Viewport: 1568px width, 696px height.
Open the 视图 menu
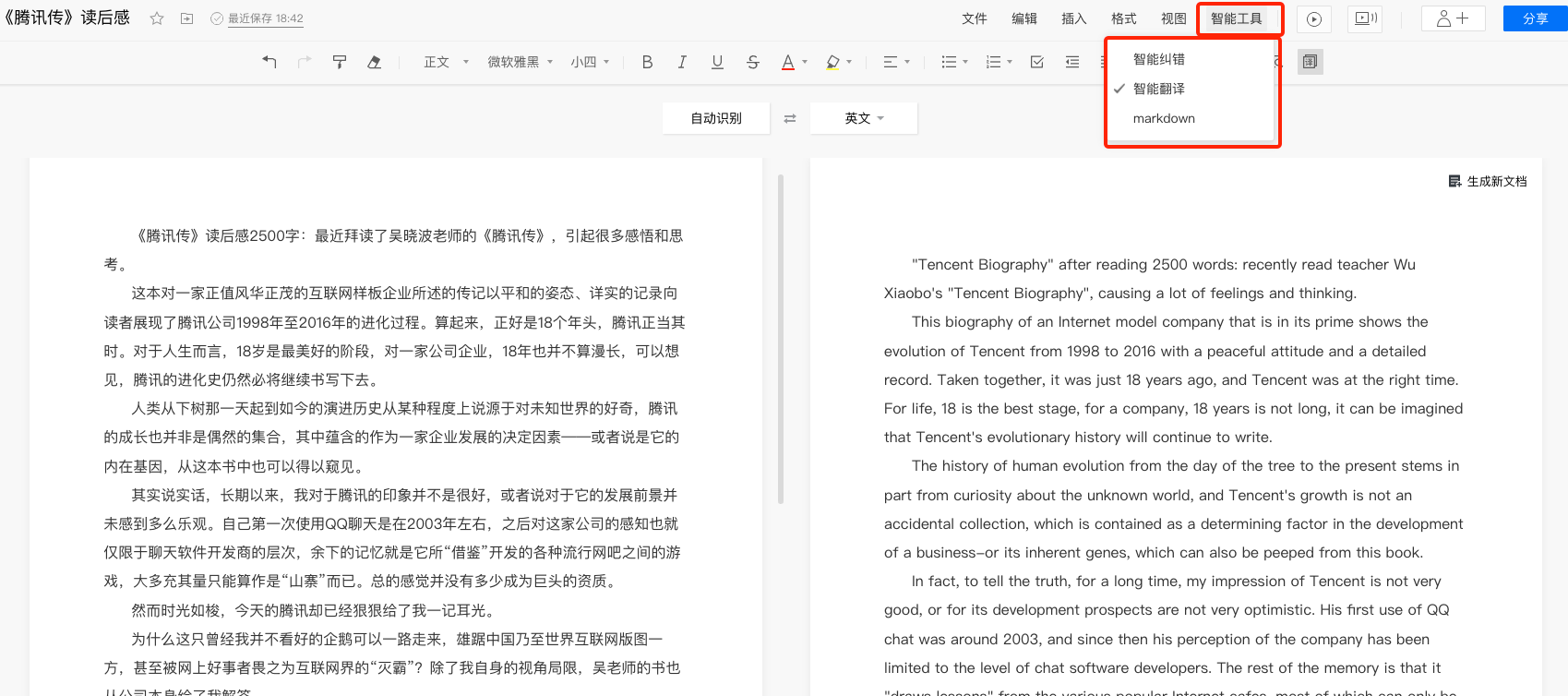tap(1174, 18)
